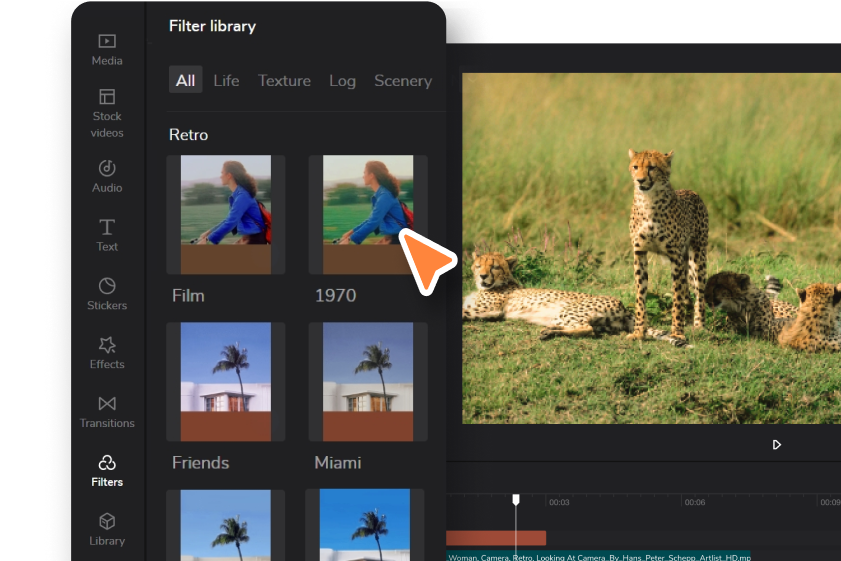Apply the Friends filter thumbnail

pyautogui.click(x=226, y=381)
